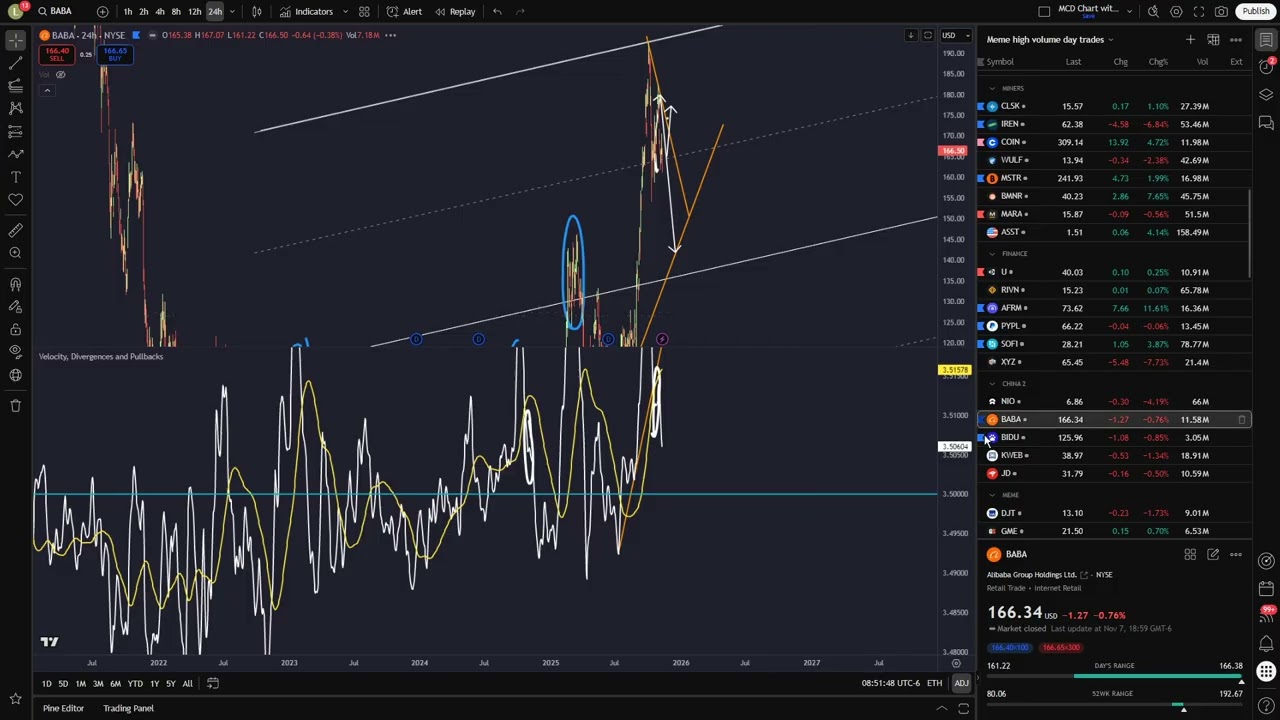Click the undo arrow
Image resolution: width=1280 pixels, height=720 pixels.
(497, 11)
